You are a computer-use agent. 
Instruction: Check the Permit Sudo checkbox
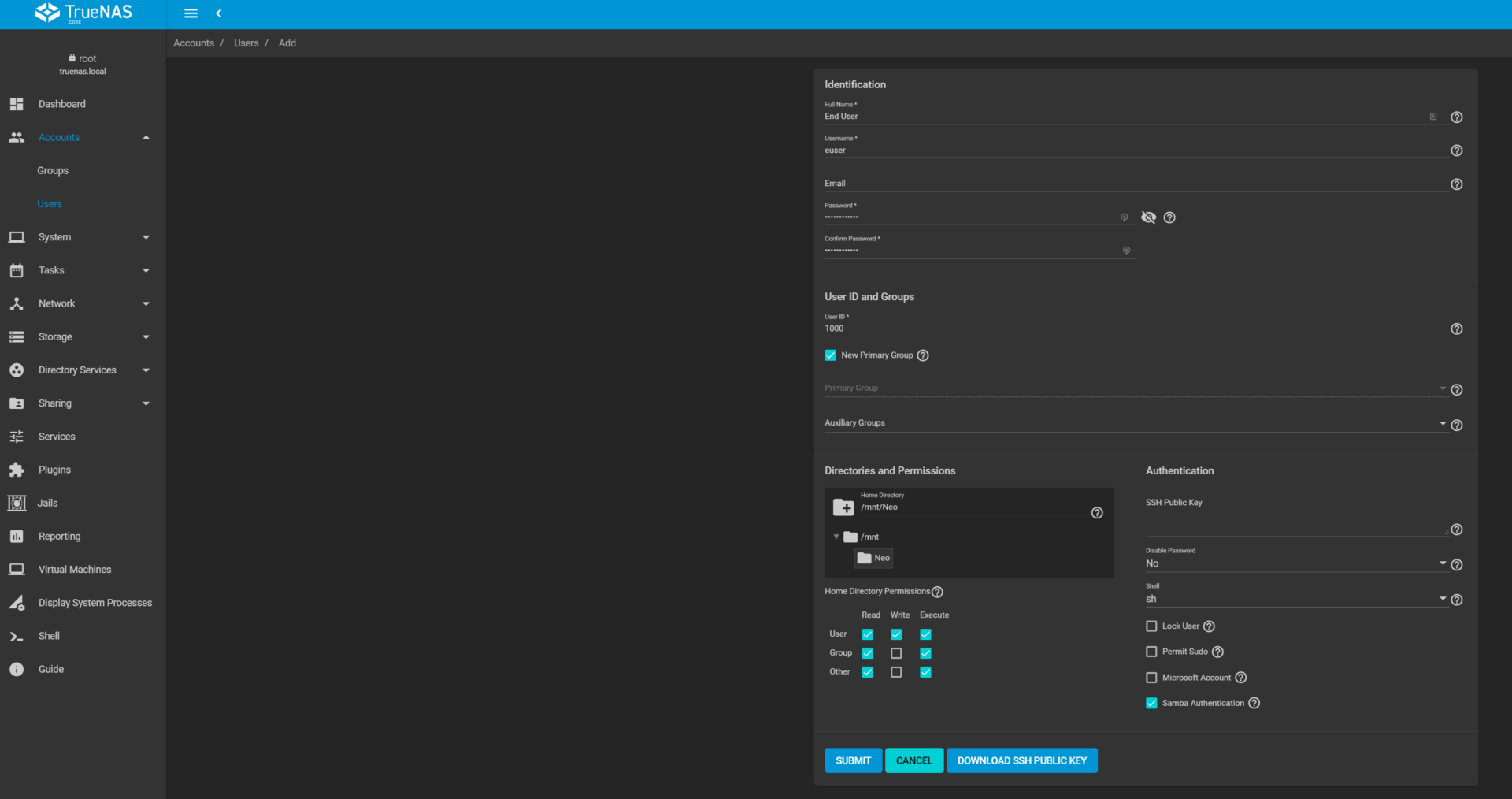tap(1151, 652)
